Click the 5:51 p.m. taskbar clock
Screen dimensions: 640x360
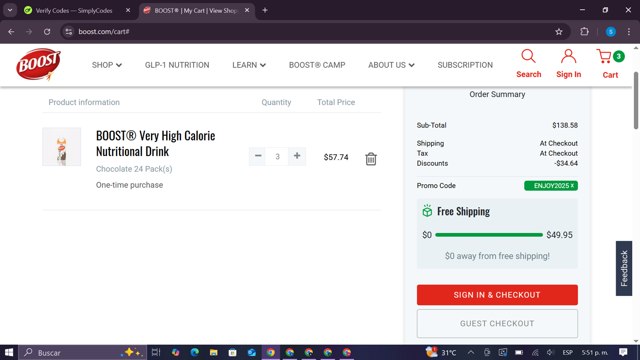(x=594, y=352)
